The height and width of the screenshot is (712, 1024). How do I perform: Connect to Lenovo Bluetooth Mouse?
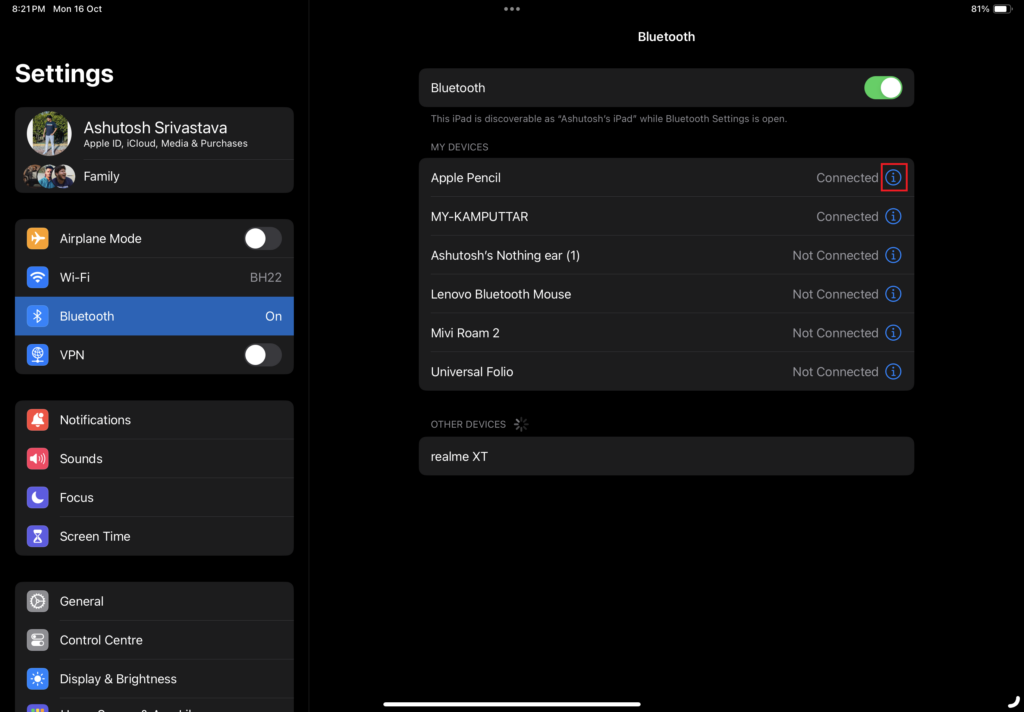[x=666, y=294]
